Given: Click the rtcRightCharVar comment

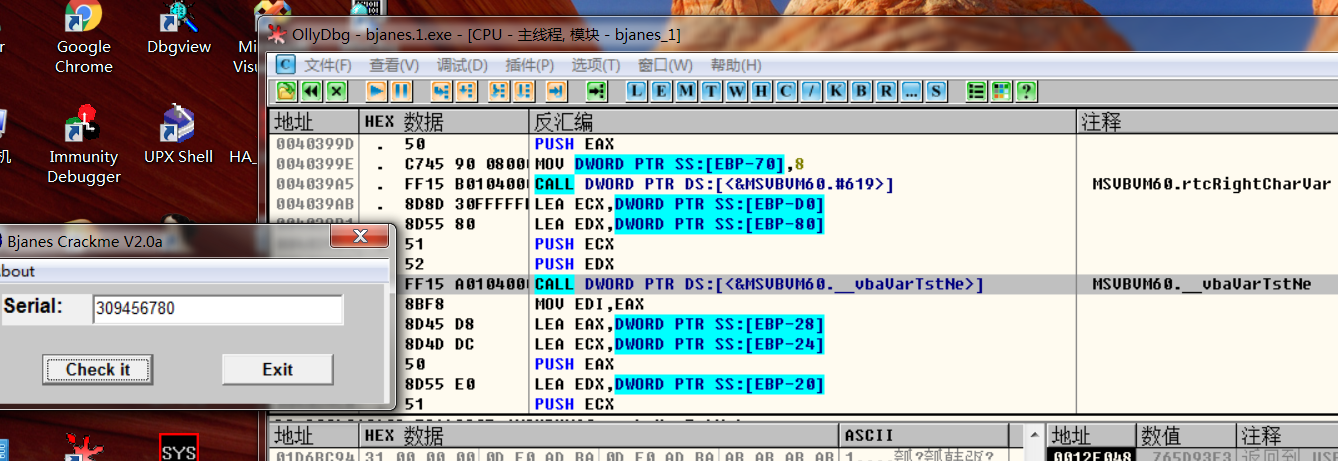Looking at the screenshot, I should click(x=1213, y=184).
